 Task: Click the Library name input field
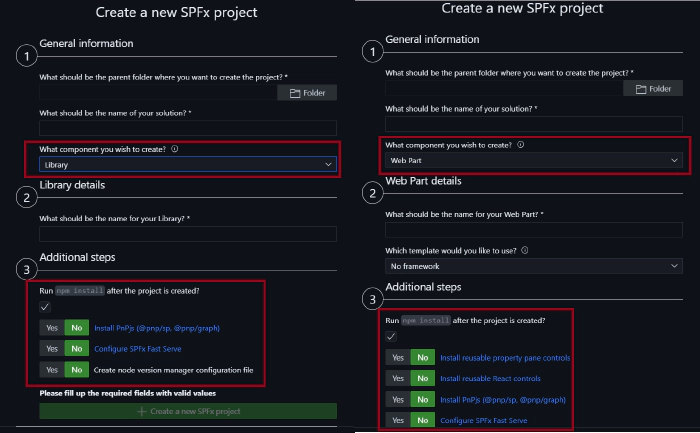coord(187,234)
